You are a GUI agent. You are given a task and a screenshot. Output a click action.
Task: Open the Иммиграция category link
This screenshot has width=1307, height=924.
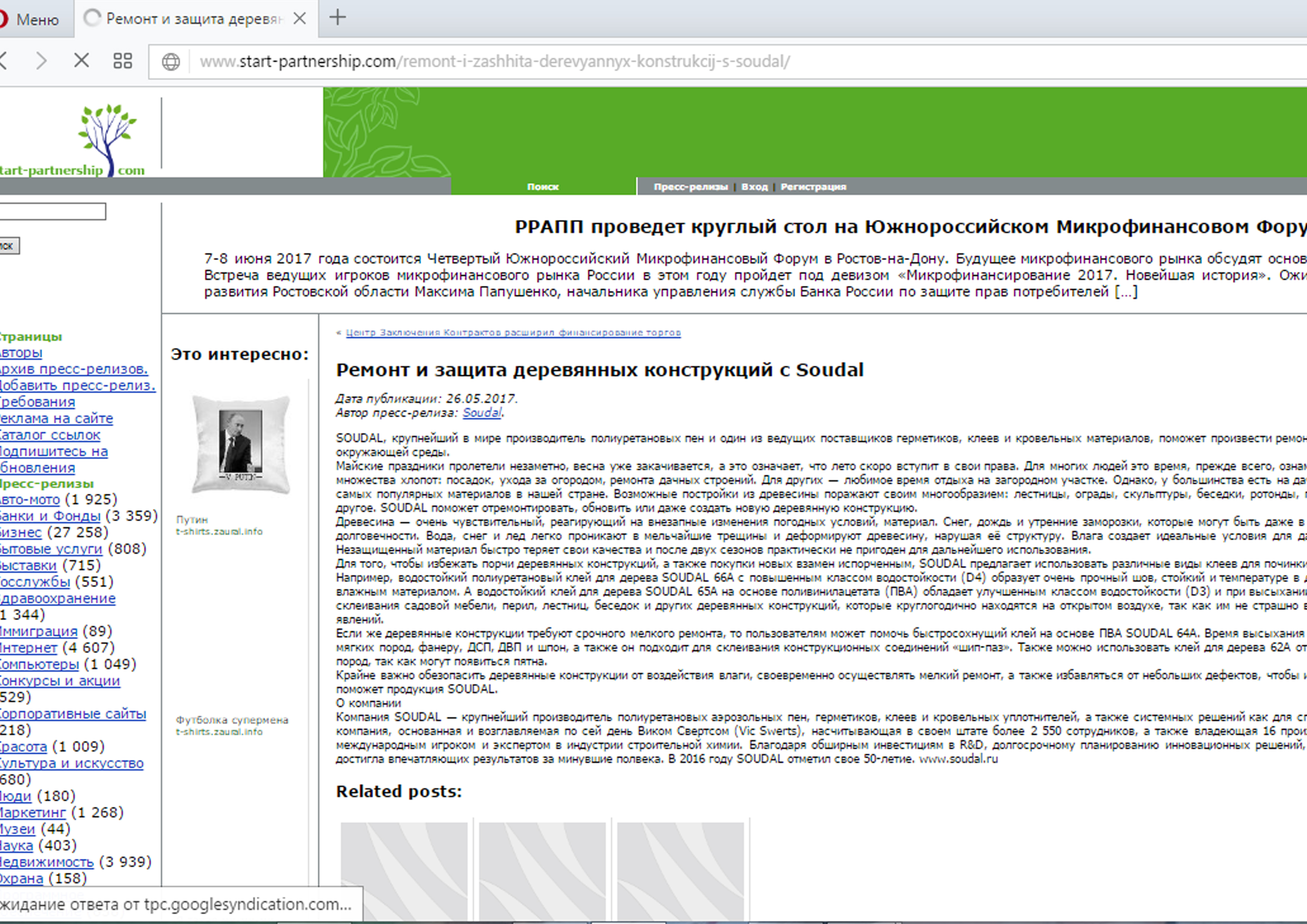[x=38, y=632]
